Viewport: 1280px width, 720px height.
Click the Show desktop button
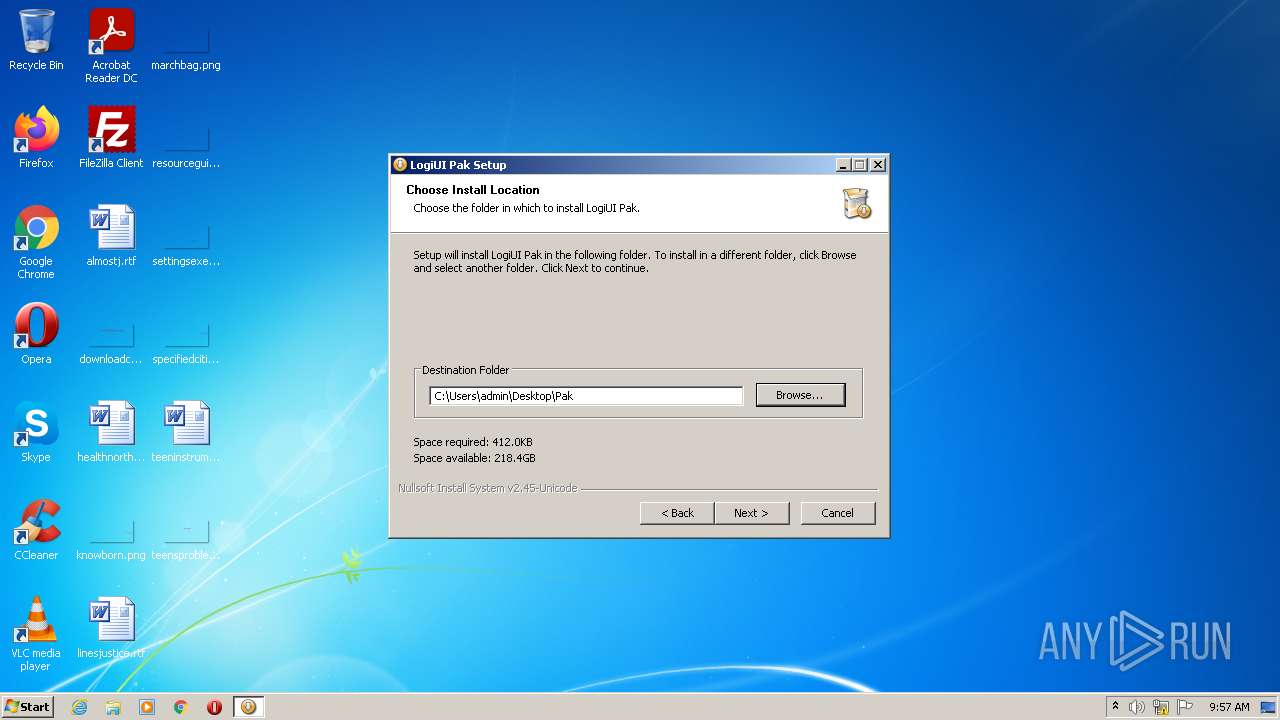coord(1270,707)
